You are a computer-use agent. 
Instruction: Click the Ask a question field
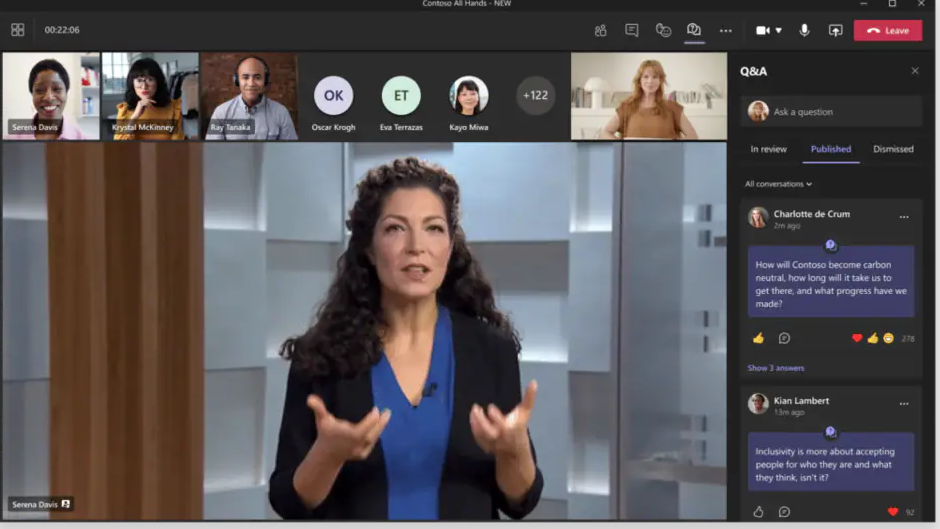coord(831,112)
